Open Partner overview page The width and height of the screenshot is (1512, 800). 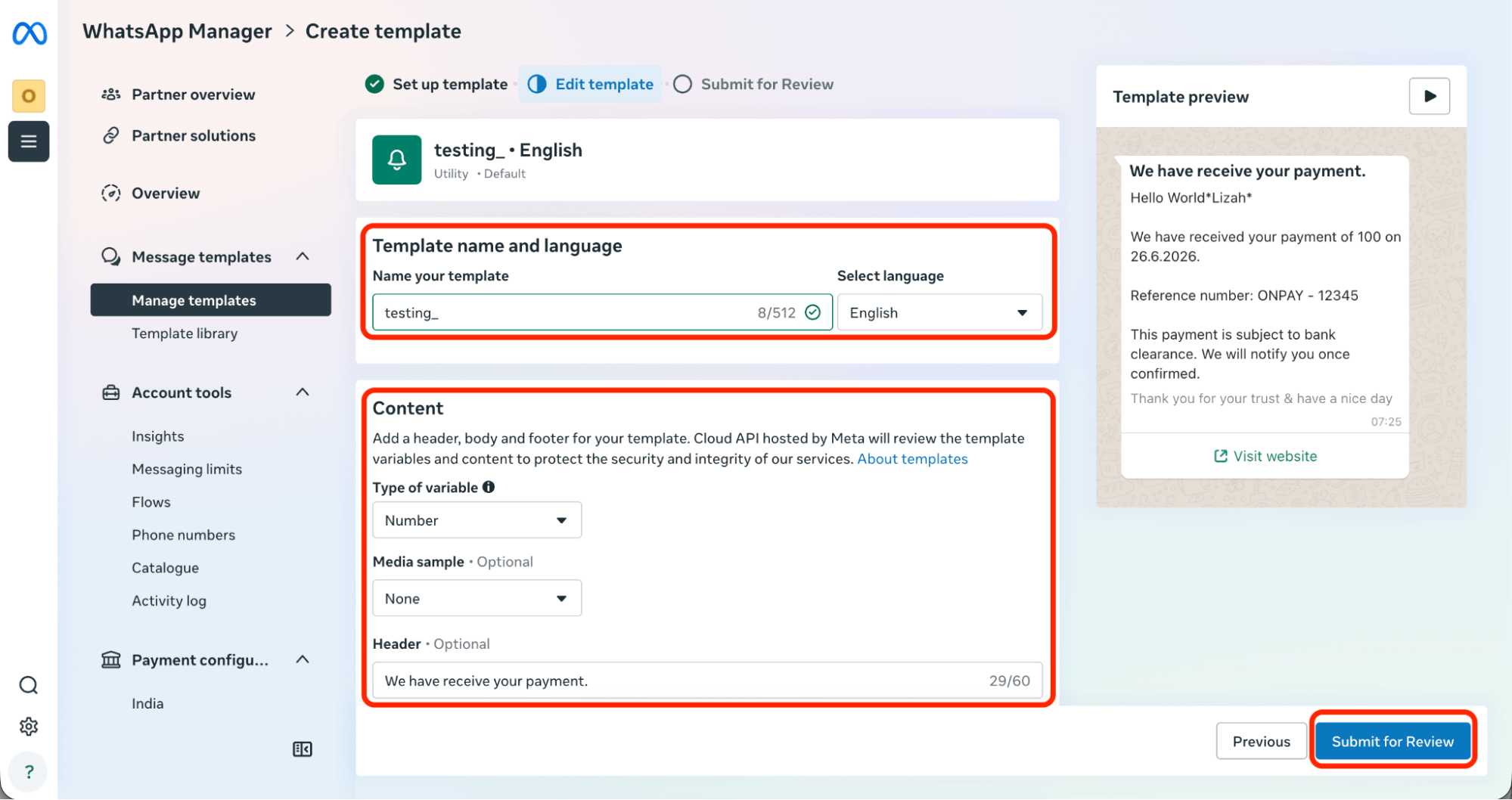pos(194,95)
